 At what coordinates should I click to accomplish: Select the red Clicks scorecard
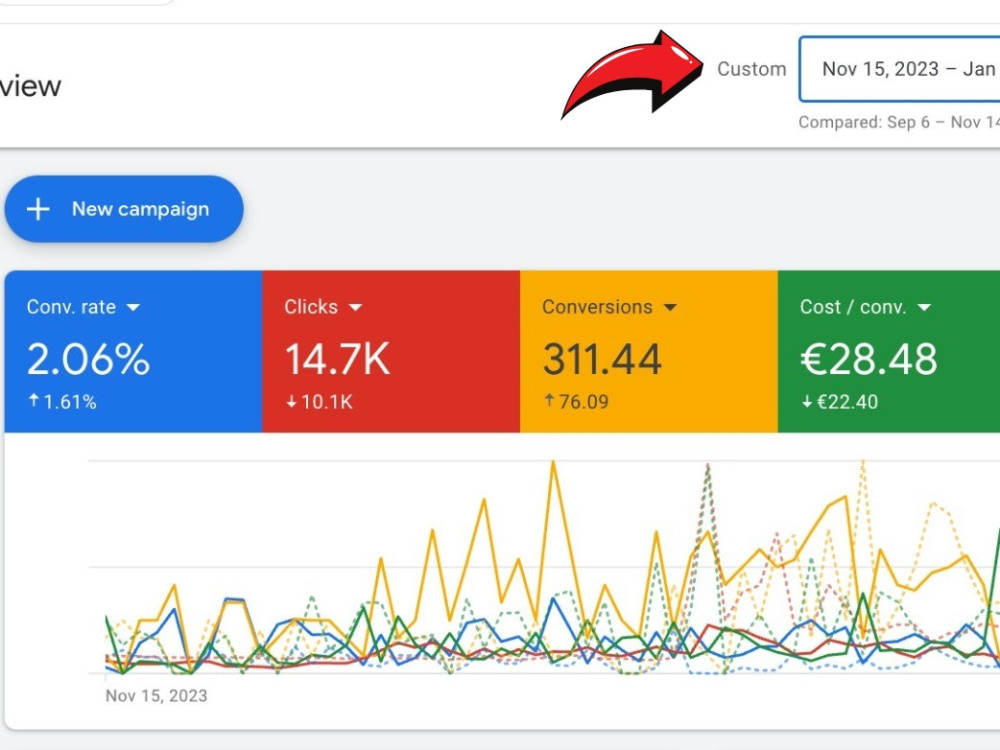tap(391, 351)
